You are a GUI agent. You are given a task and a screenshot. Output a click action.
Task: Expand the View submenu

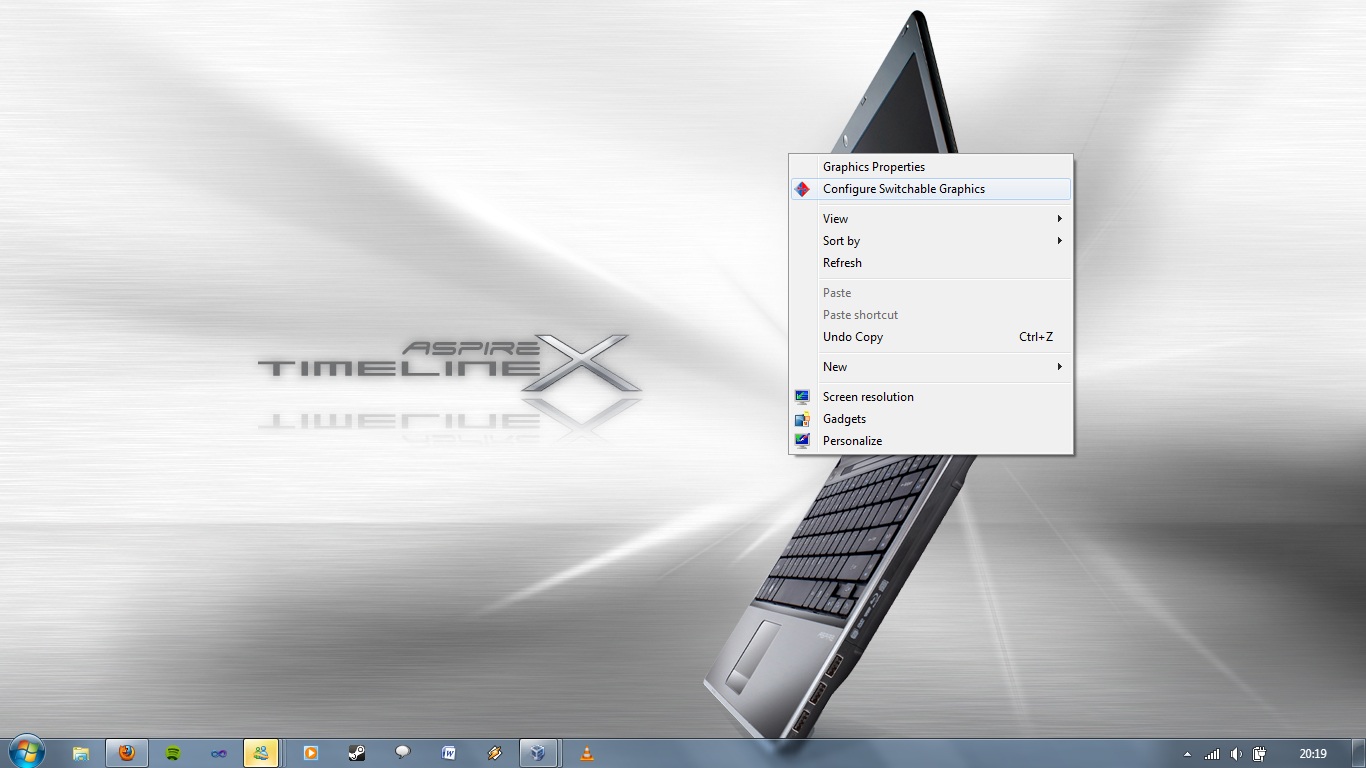930,219
